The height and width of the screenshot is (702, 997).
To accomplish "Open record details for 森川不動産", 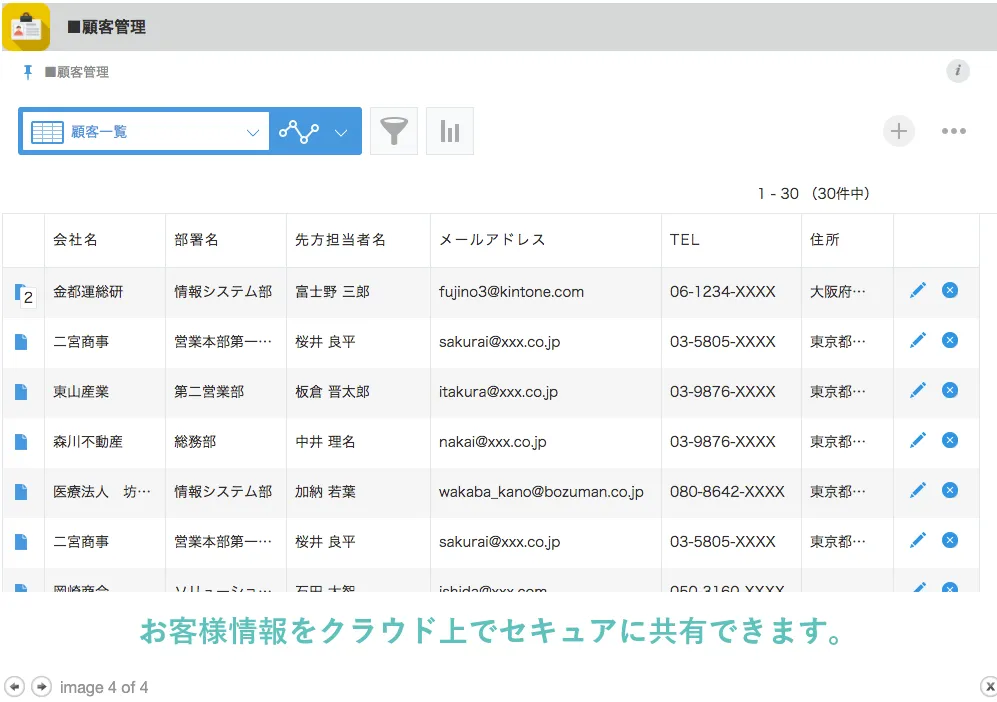I will [x=21, y=441].
